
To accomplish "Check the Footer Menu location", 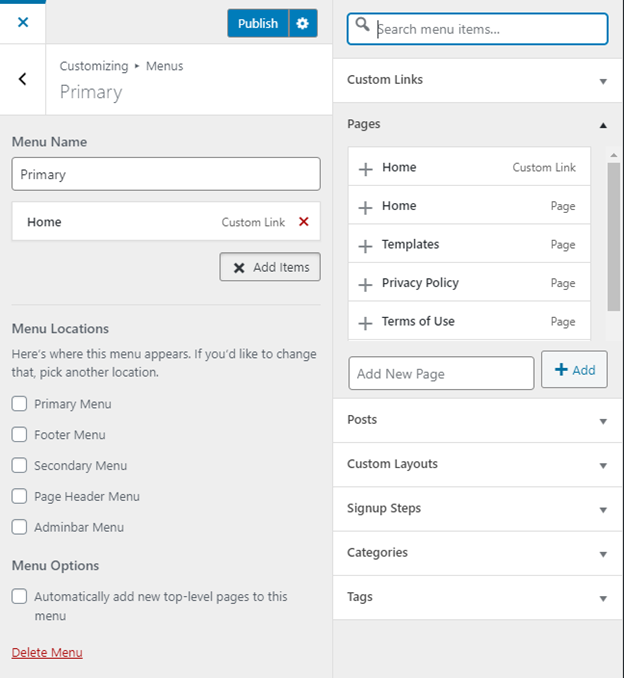I will tap(19, 435).
